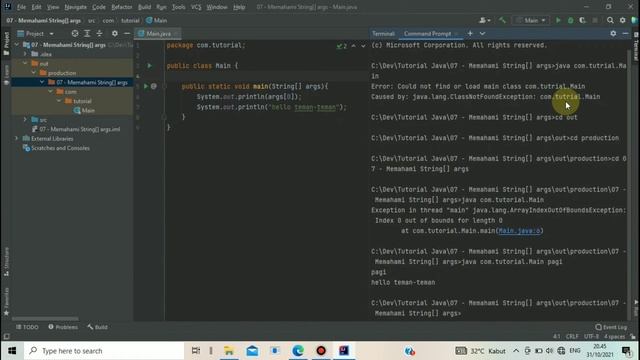Click the IntelliJ IDEA taskbar icon

(x=344, y=351)
